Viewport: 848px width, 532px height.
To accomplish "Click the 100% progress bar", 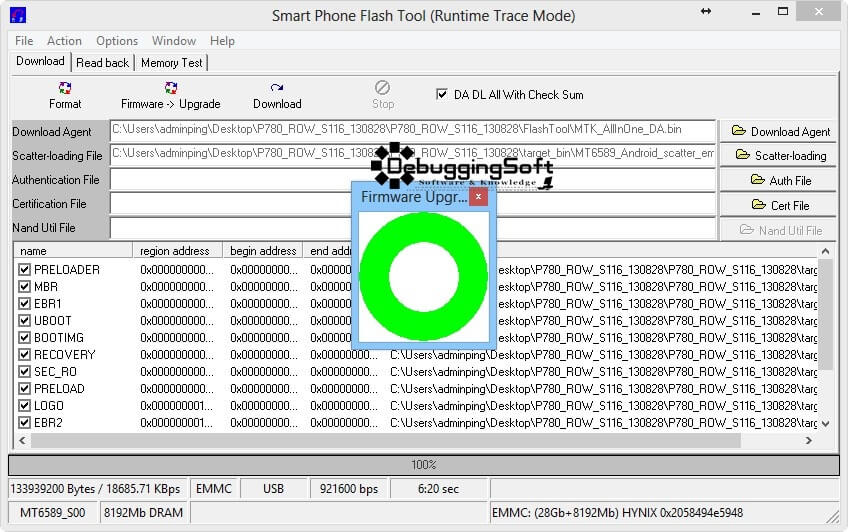I will 423,465.
